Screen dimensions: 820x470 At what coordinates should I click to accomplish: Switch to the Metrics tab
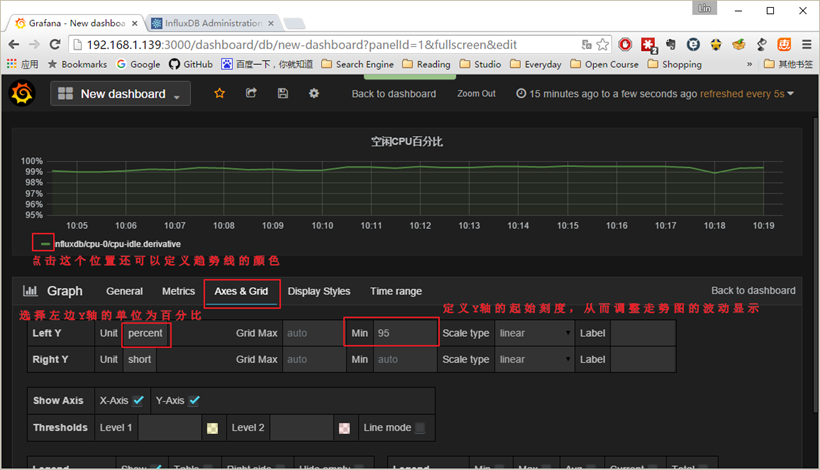coord(178,291)
